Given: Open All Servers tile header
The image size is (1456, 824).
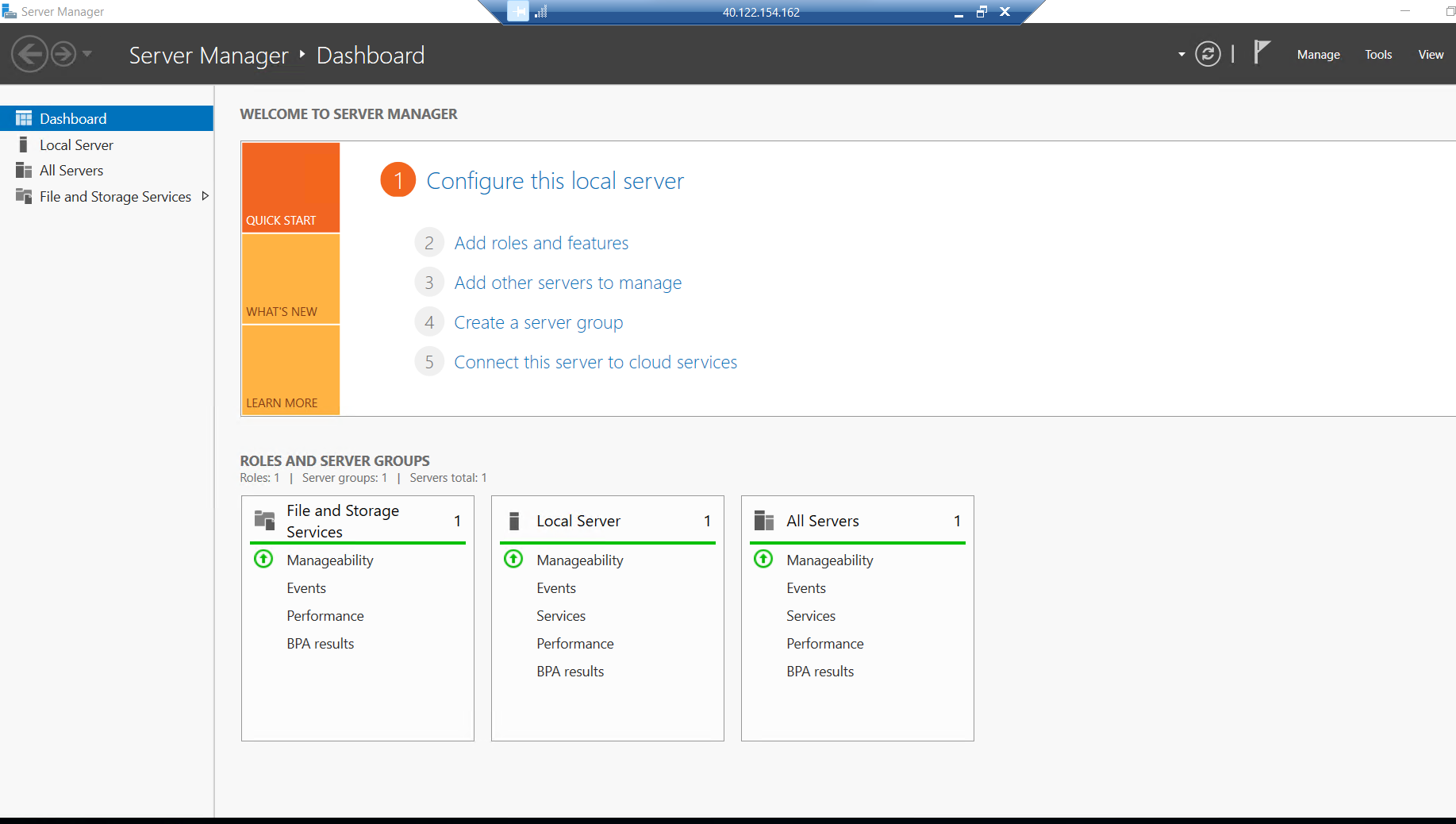Looking at the screenshot, I should click(x=858, y=521).
